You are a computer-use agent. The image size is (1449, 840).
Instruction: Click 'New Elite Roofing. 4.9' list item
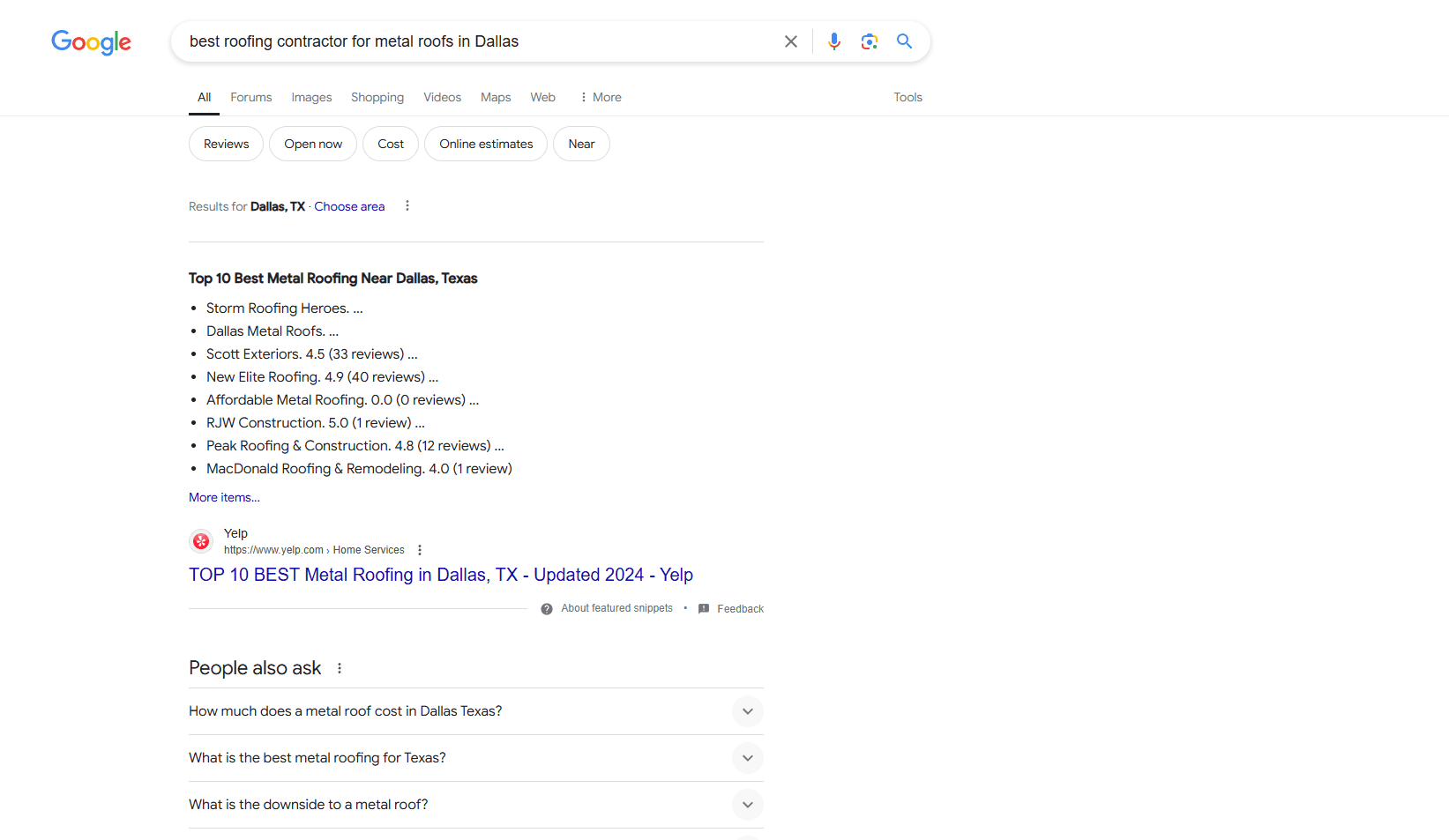(x=322, y=376)
